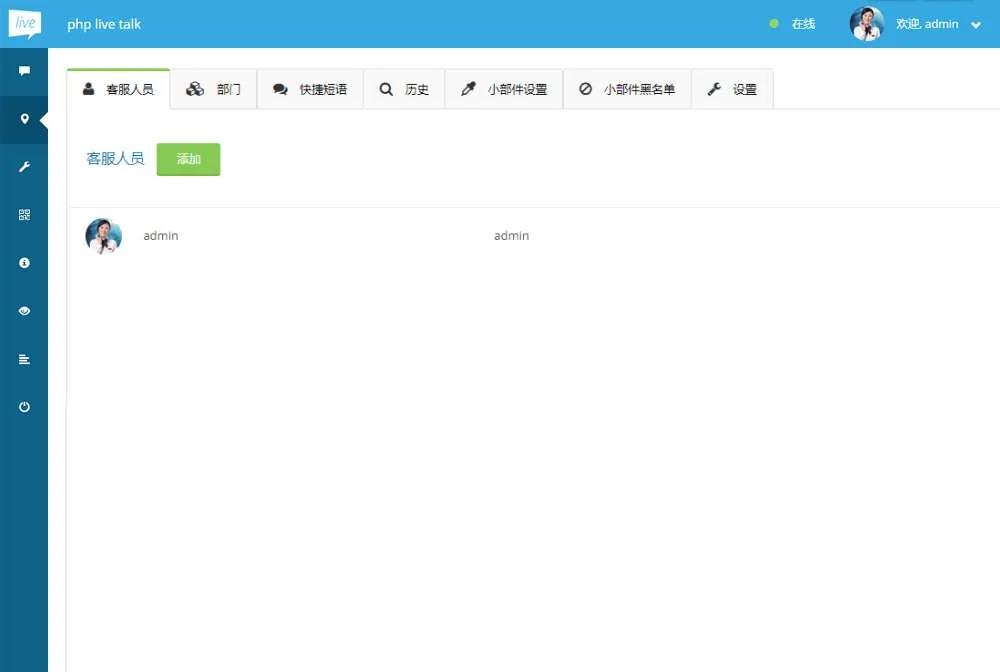This screenshot has height=672, width=1000.
Task: Click the admin avatar in header
Action: click(866, 24)
